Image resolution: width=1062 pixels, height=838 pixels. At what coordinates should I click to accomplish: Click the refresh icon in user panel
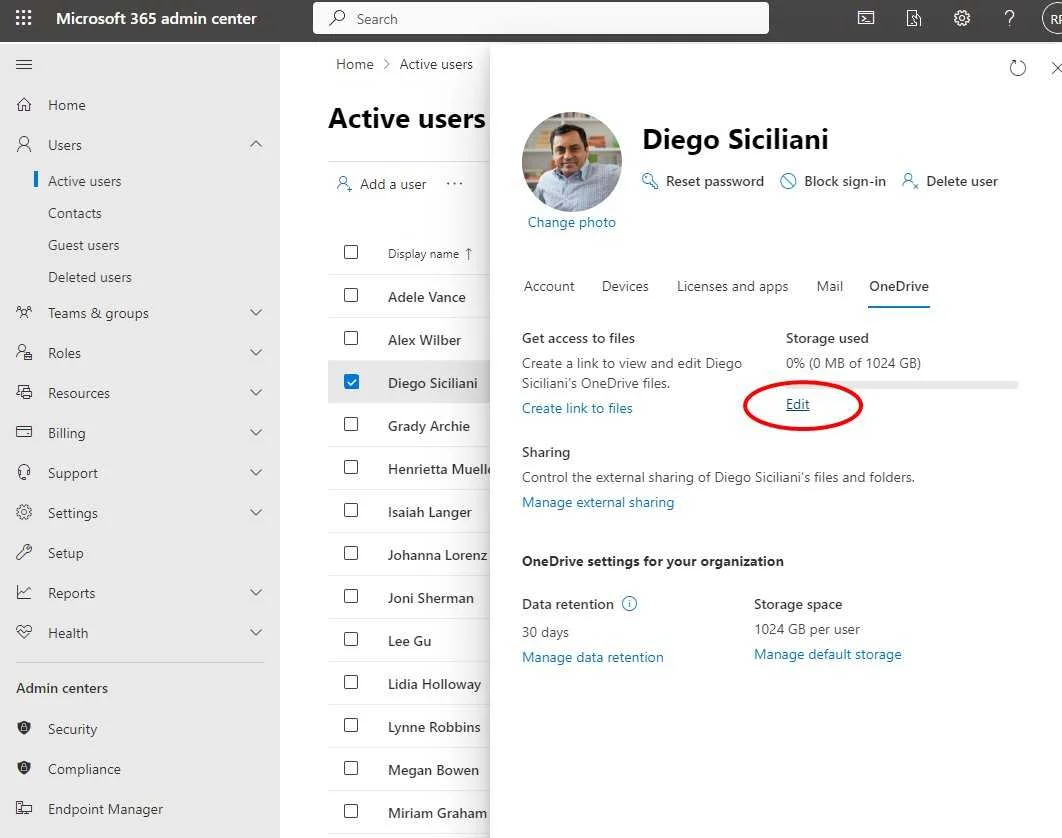click(x=1017, y=68)
